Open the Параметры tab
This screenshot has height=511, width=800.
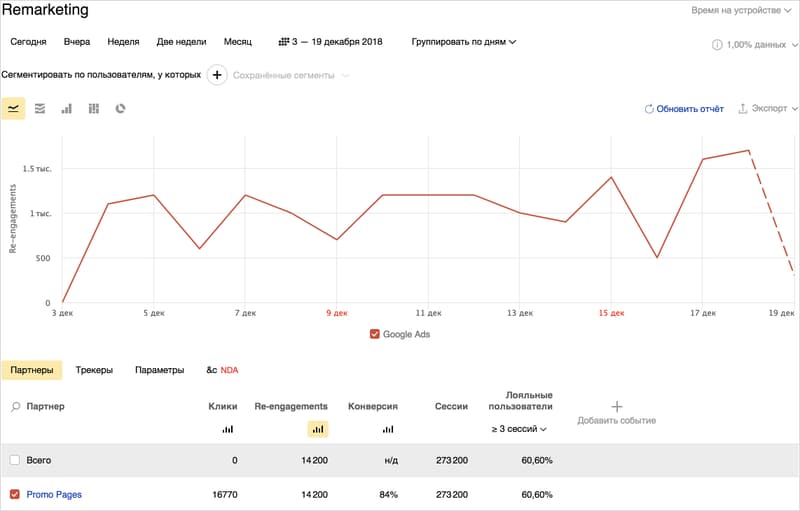point(159,370)
